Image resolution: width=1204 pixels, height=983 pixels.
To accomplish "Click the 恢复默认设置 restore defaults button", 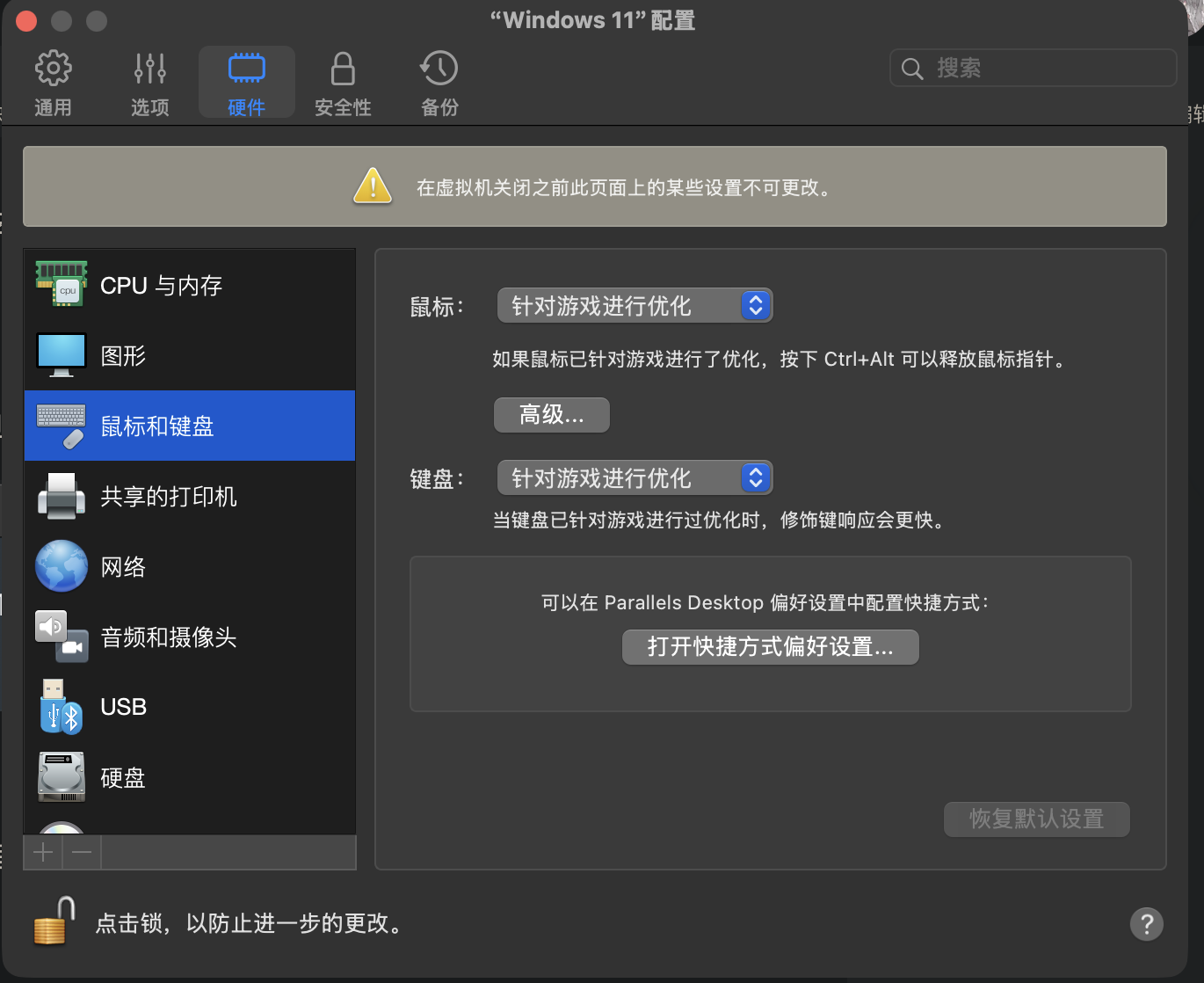I will click(1037, 819).
